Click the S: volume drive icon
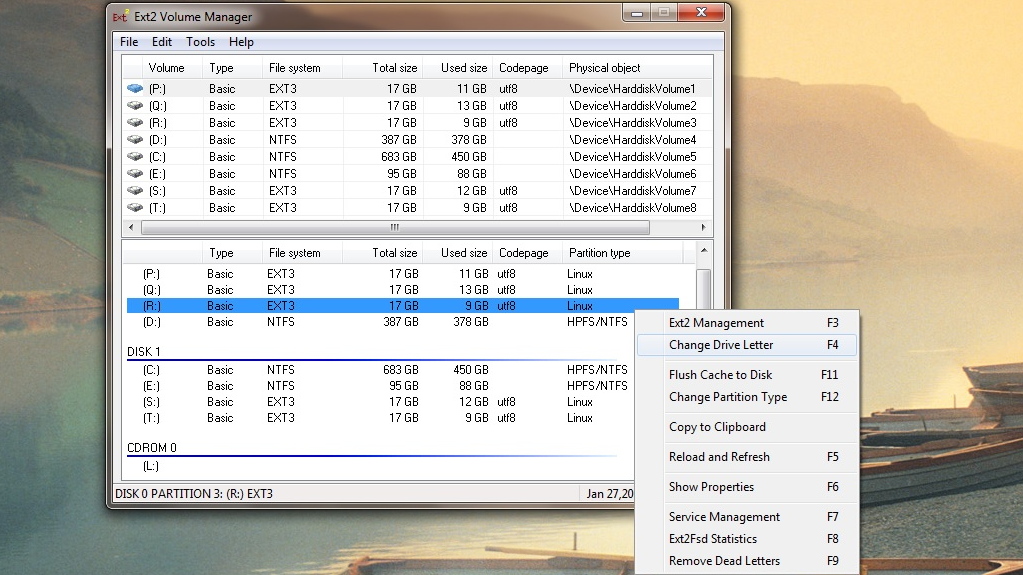Viewport: 1023px width, 575px height. (135, 190)
